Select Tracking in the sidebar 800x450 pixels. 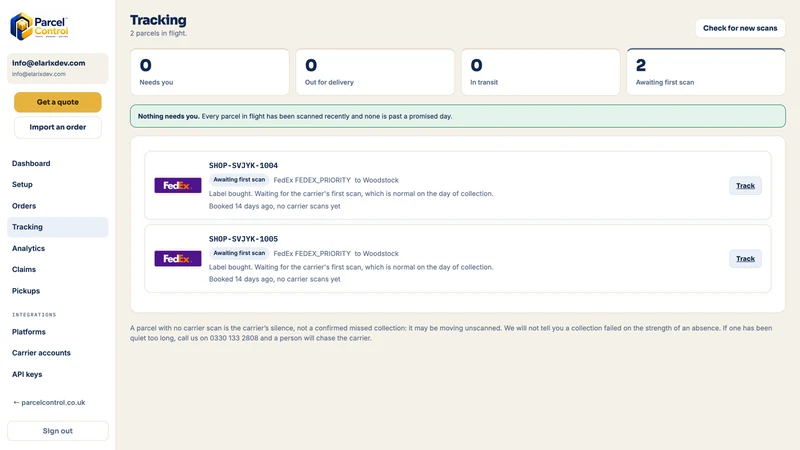(58, 227)
